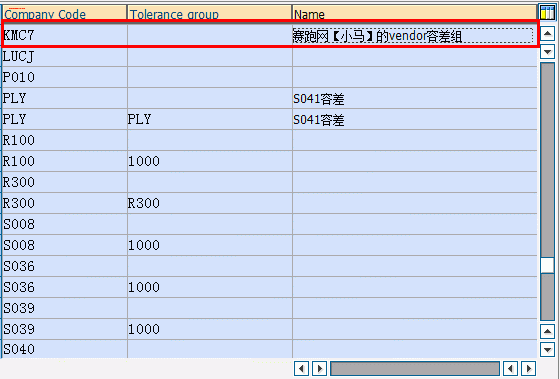Click S041容差 name in row with PLY tolerance group
Screen dimensions: 560x379
[415, 119]
